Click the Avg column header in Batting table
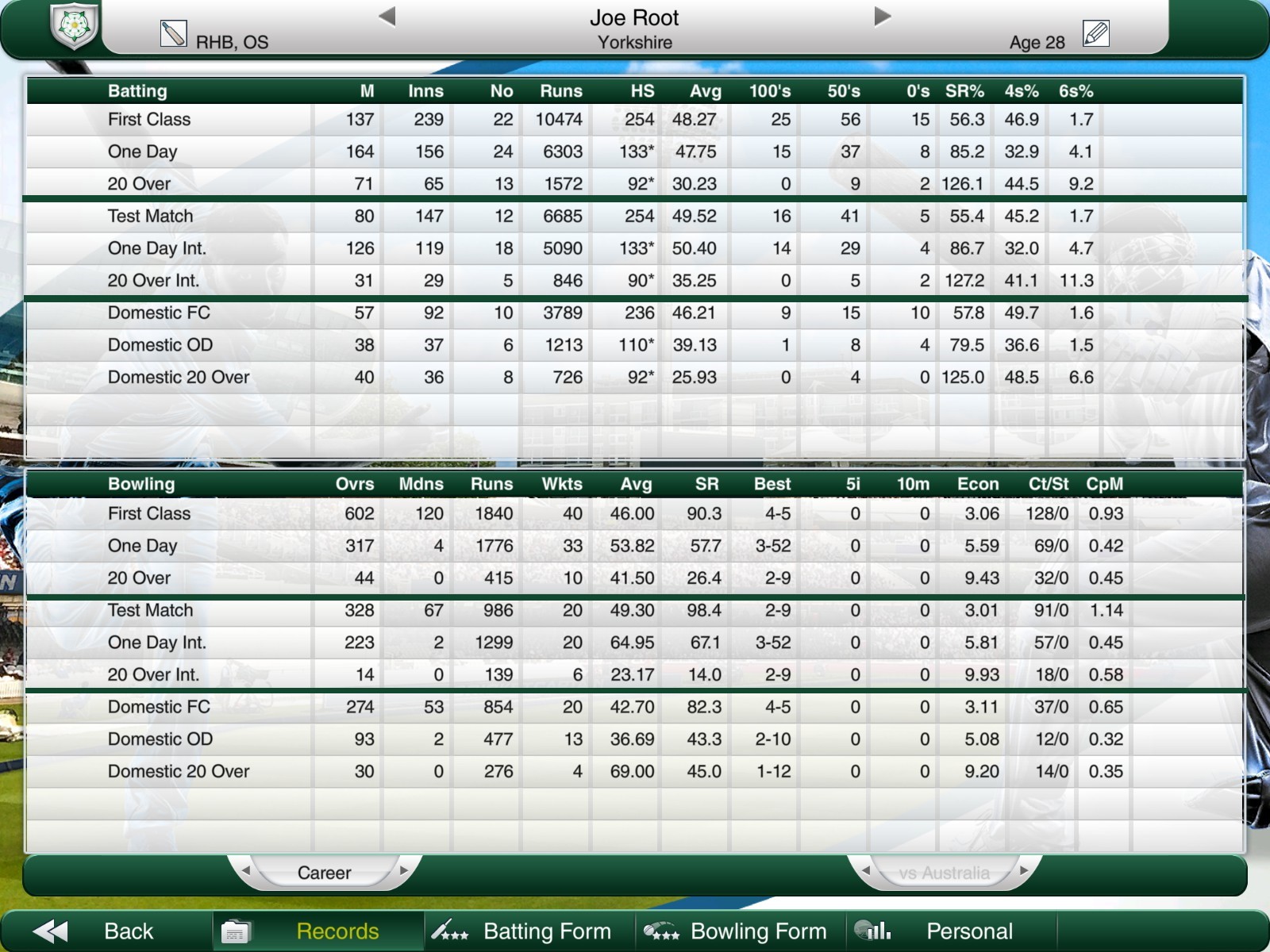Viewport: 1270px width, 952px height. click(x=705, y=91)
